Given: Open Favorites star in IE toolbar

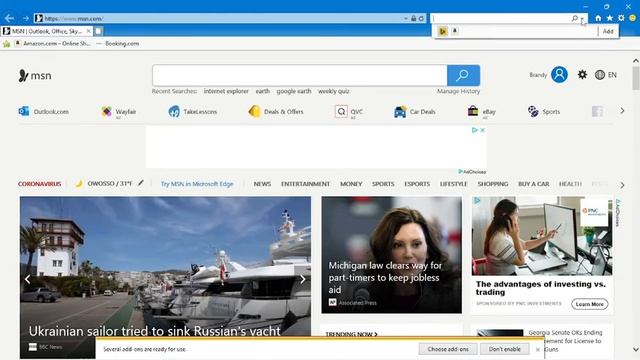Looking at the screenshot, I should (x=610, y=18).
